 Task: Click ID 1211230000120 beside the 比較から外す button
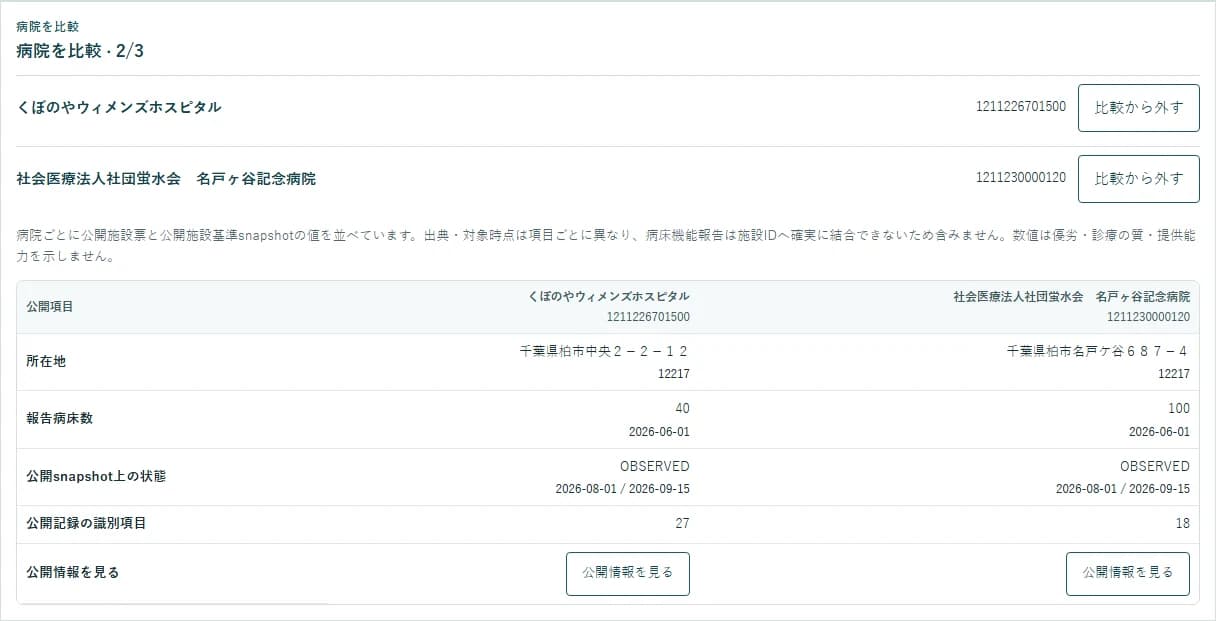pos(1021,177)
